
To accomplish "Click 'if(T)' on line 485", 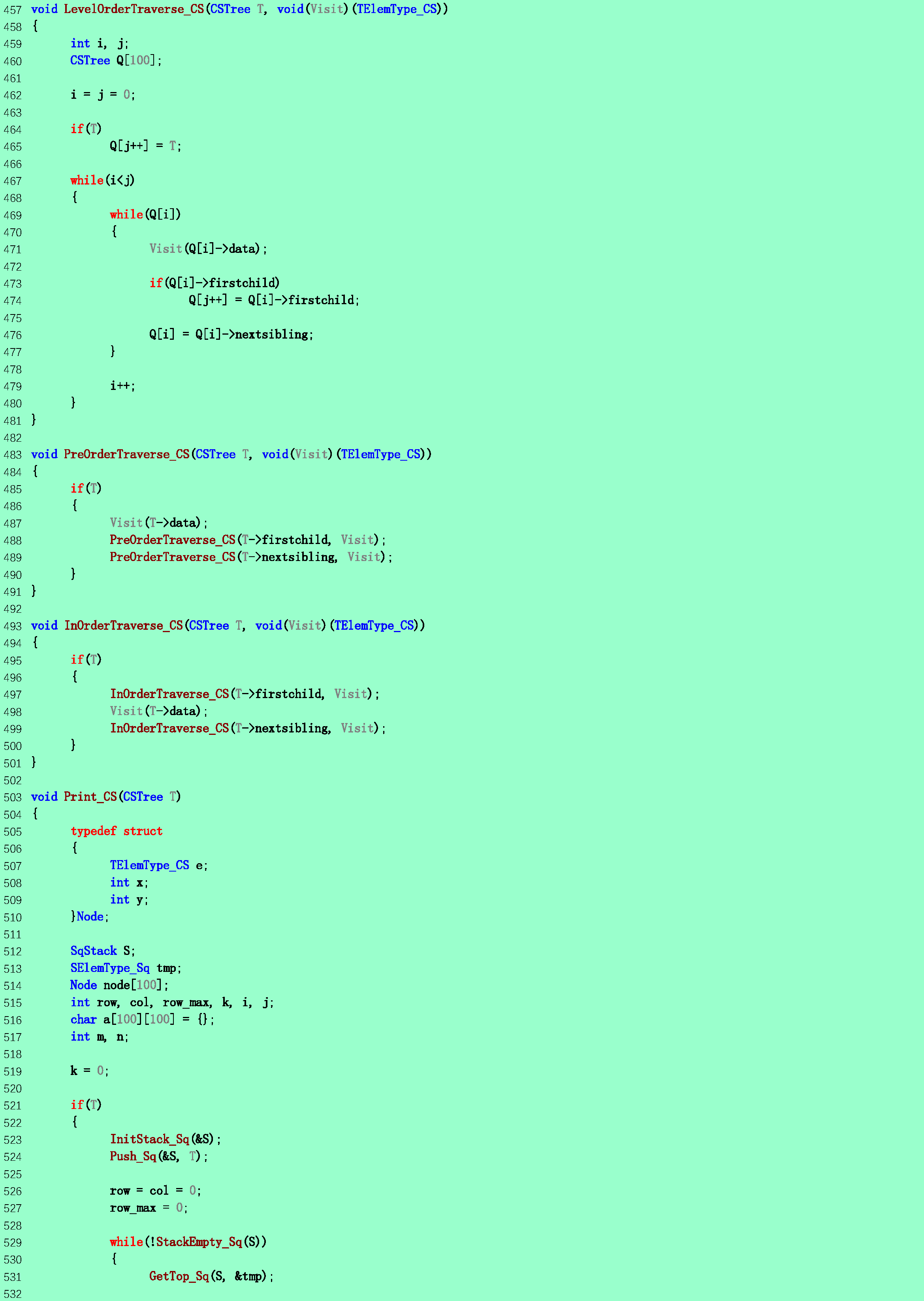I will point(86,488).
